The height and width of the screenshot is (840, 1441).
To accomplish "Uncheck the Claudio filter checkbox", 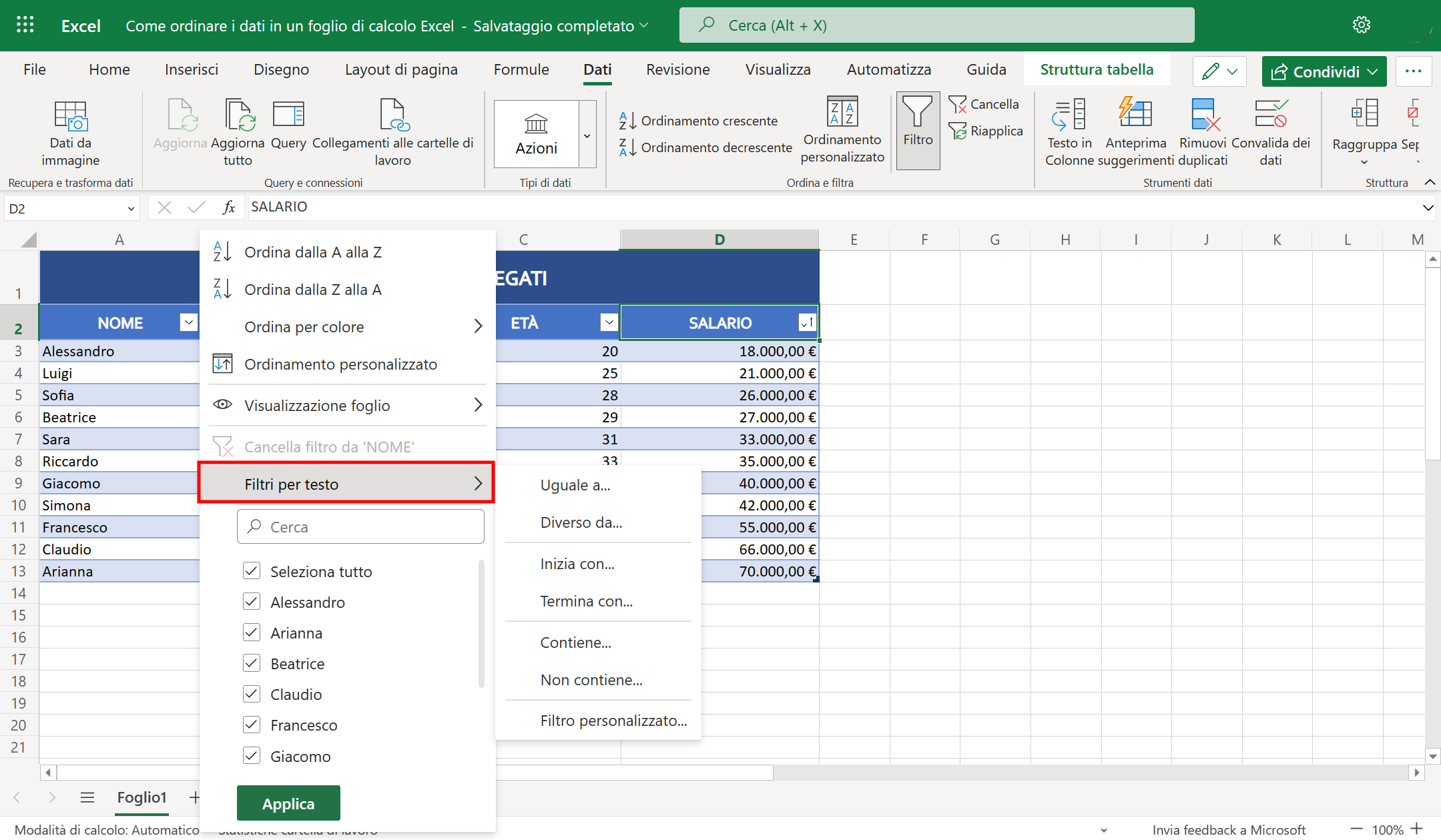I will [x=252, y=694].
